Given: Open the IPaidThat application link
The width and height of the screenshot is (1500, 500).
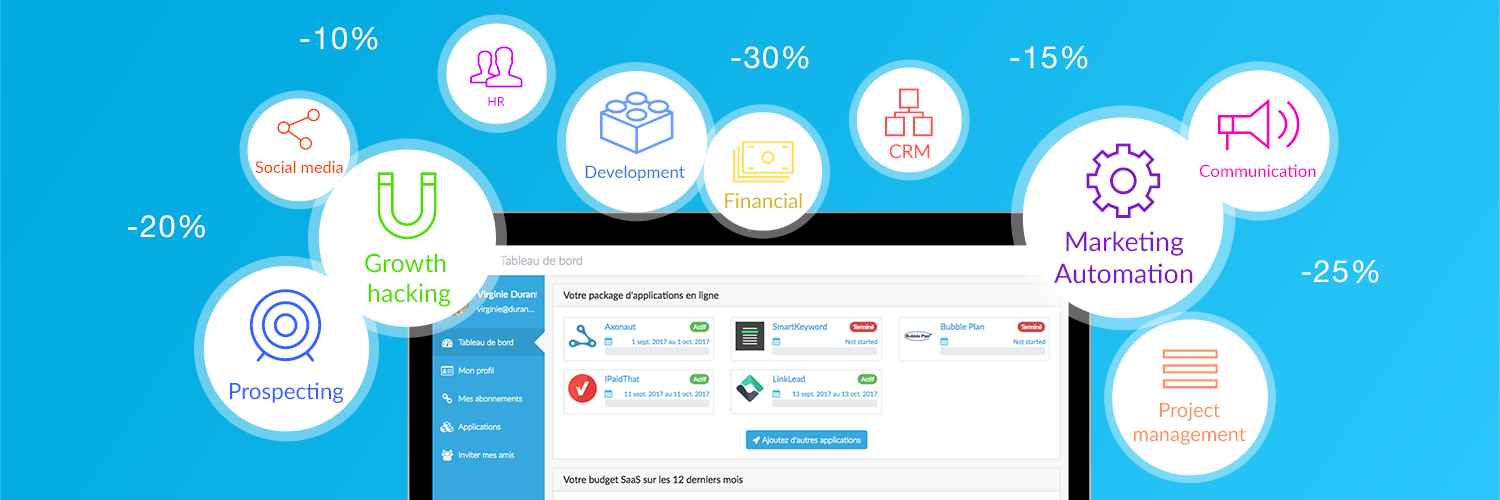Looking at the screenshot, I should [624, 379].
